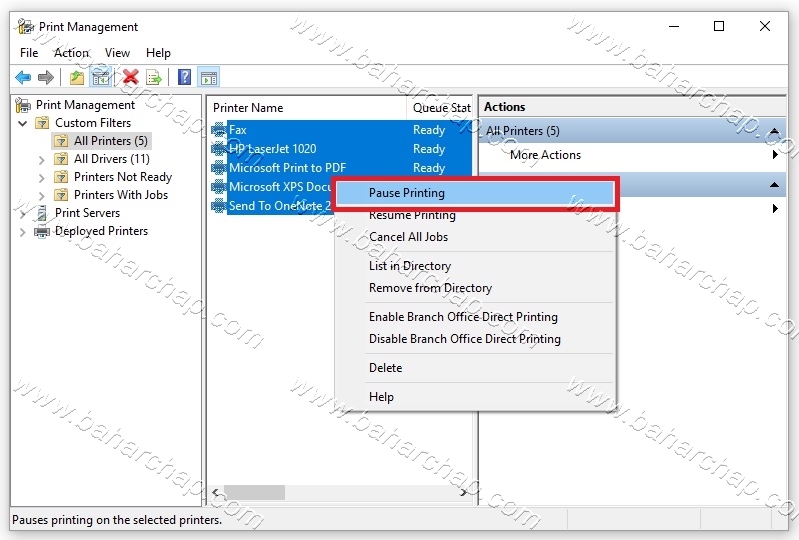Click Delete in the context menu
This screenshot has width=799, height=540.
(475, 368)
